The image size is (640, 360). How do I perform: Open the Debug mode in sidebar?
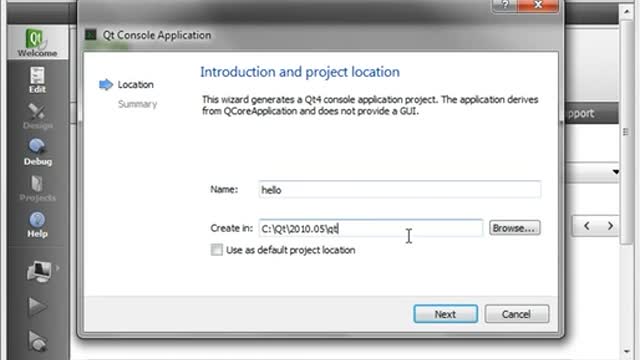coord(38,152)
